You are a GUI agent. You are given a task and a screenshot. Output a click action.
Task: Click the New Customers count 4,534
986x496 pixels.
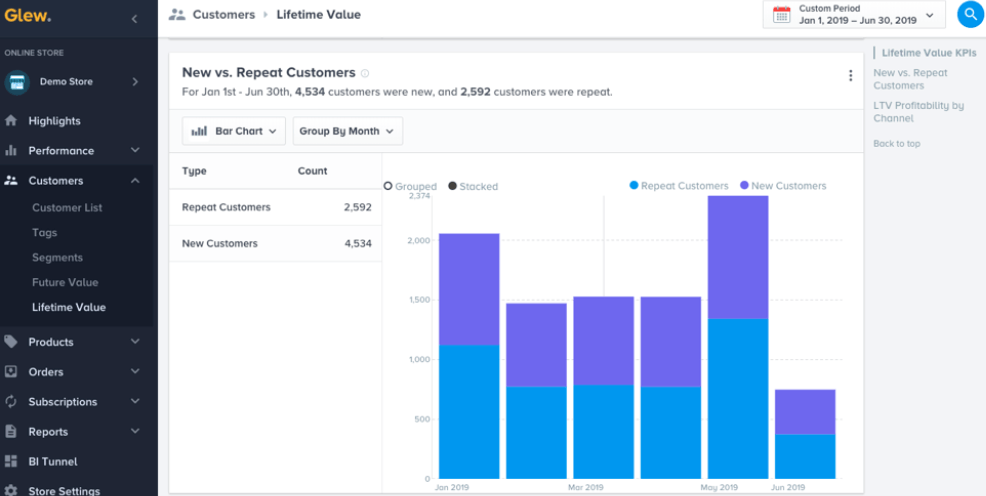[358, 243]
